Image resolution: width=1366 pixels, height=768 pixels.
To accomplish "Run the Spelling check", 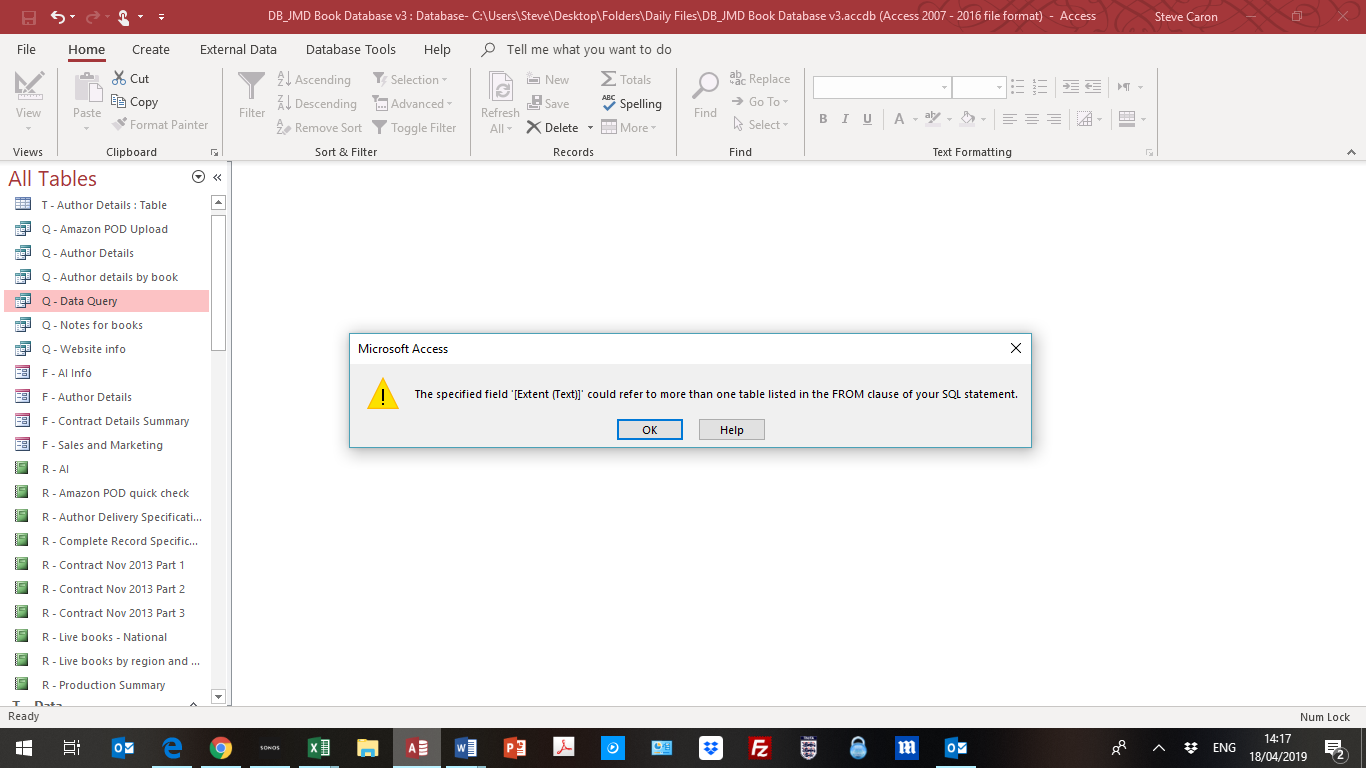I will [632, 103].
